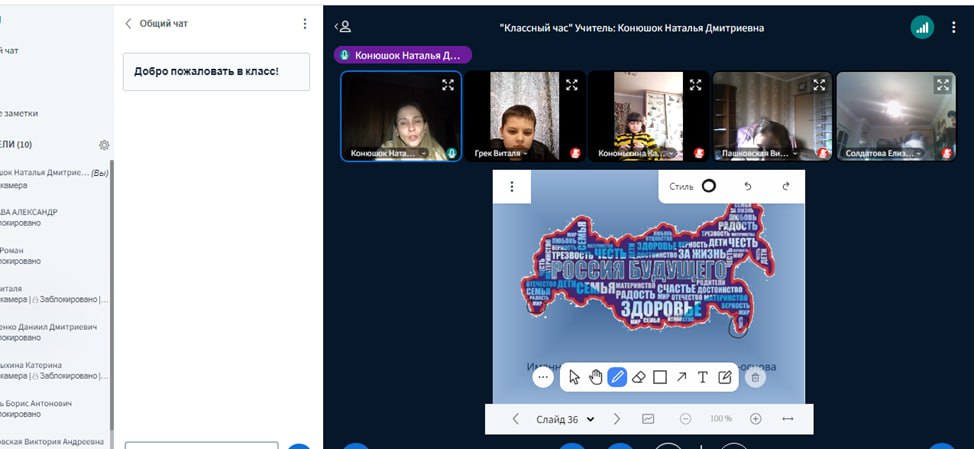Fullscreen Кономыхина webcam
This screenshot has height=449, width=974.
coord(695,85)
